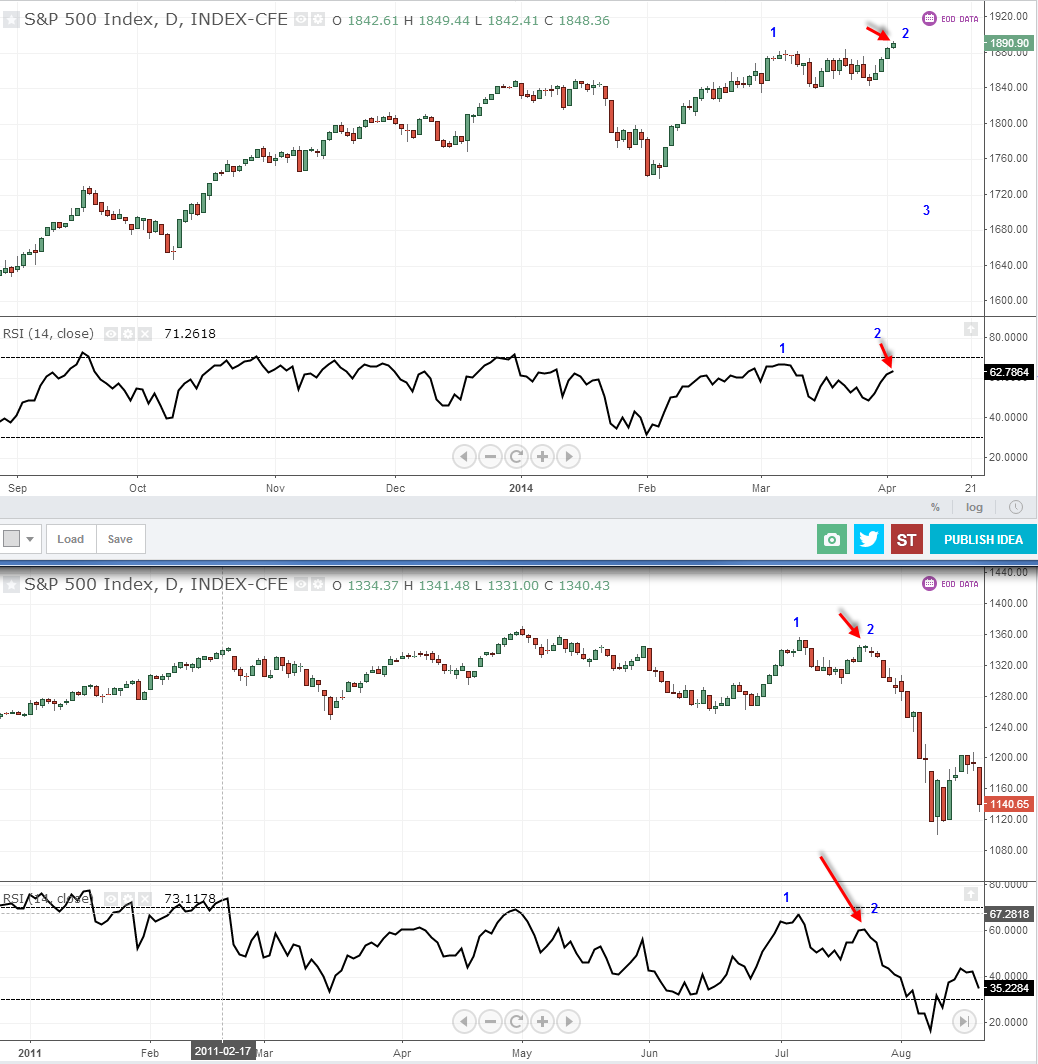Click the EOD Data badge on the top chart
1038x1064 pixels.
[x=950, y=19]
